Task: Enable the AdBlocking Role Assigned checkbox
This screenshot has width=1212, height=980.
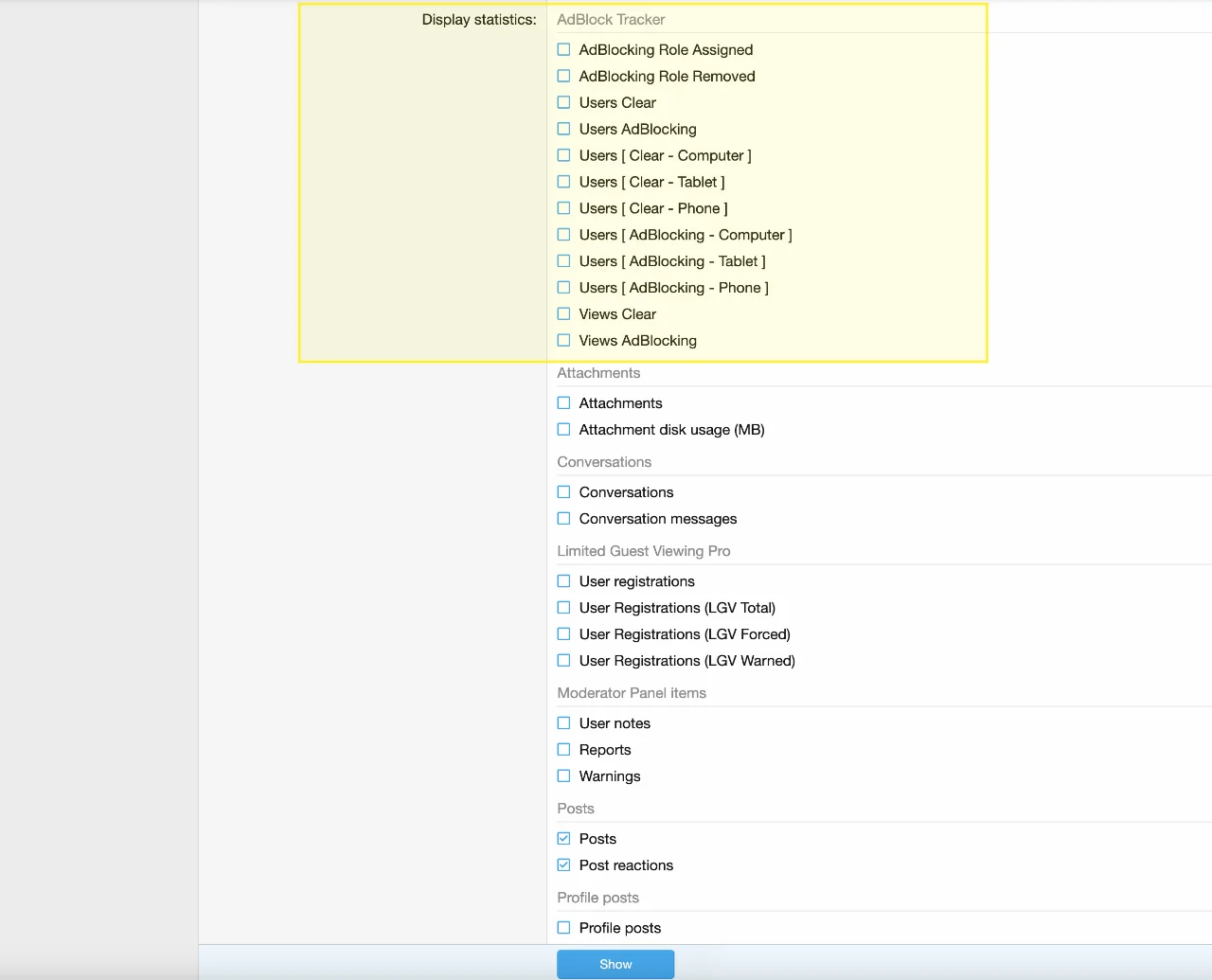Action: click(564, 49)
